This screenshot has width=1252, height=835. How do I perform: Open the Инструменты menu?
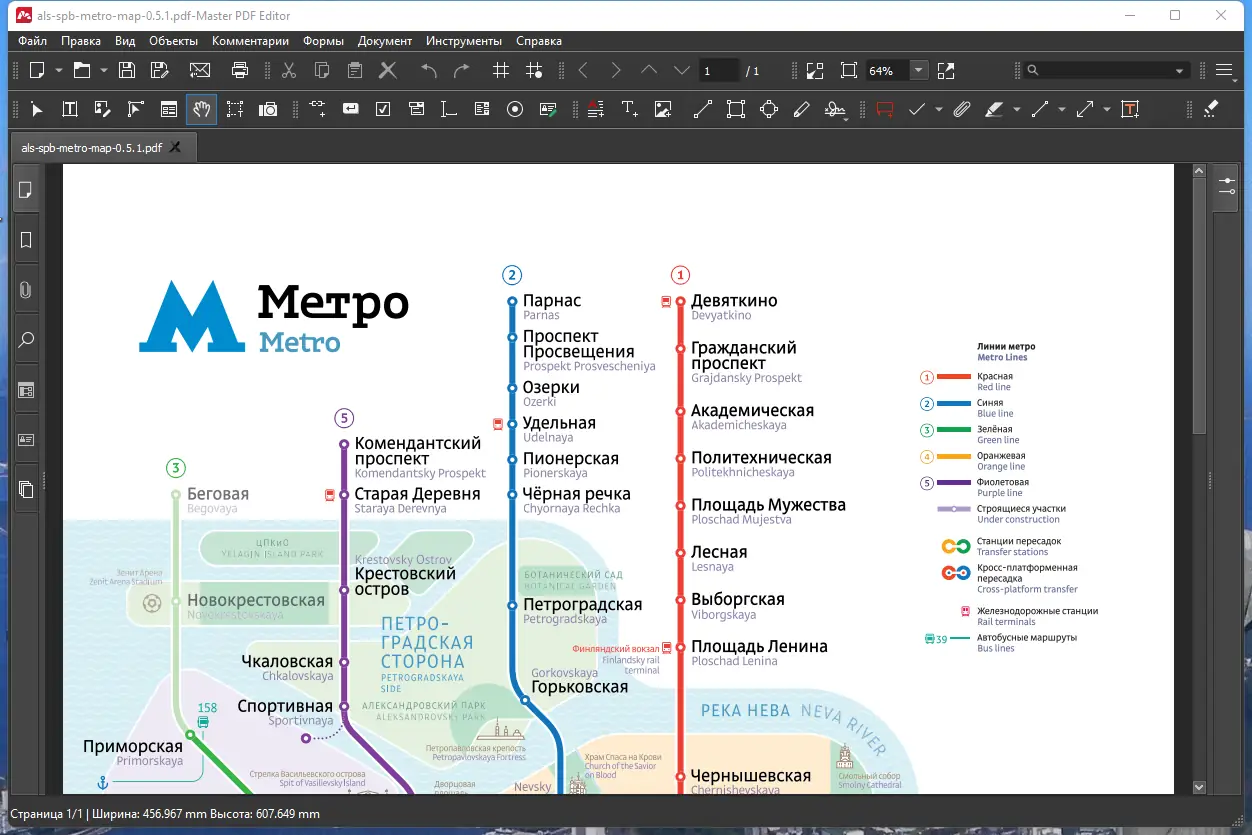click(464, 41)
